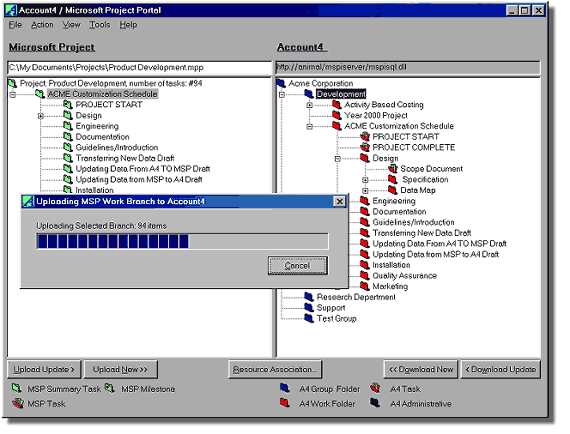Click the Data Map work folder icon
570x434 pixels.
pyautogui.click(x=393, y=190)
